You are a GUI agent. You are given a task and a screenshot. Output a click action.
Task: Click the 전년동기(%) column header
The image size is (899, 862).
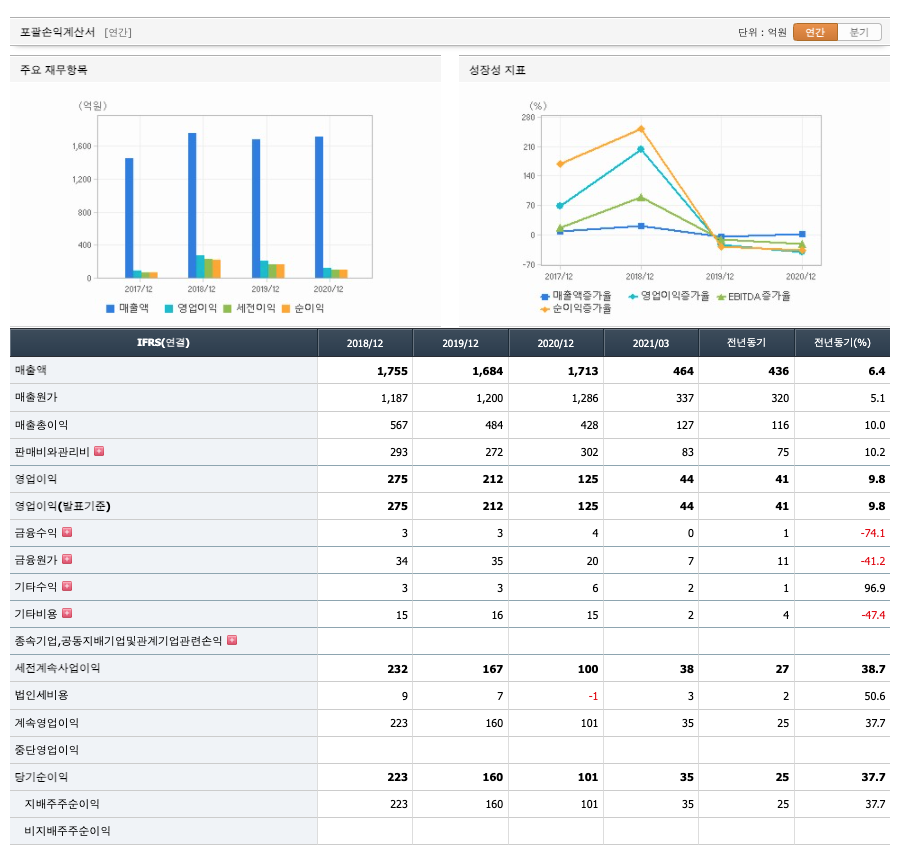tap(842, 343)
